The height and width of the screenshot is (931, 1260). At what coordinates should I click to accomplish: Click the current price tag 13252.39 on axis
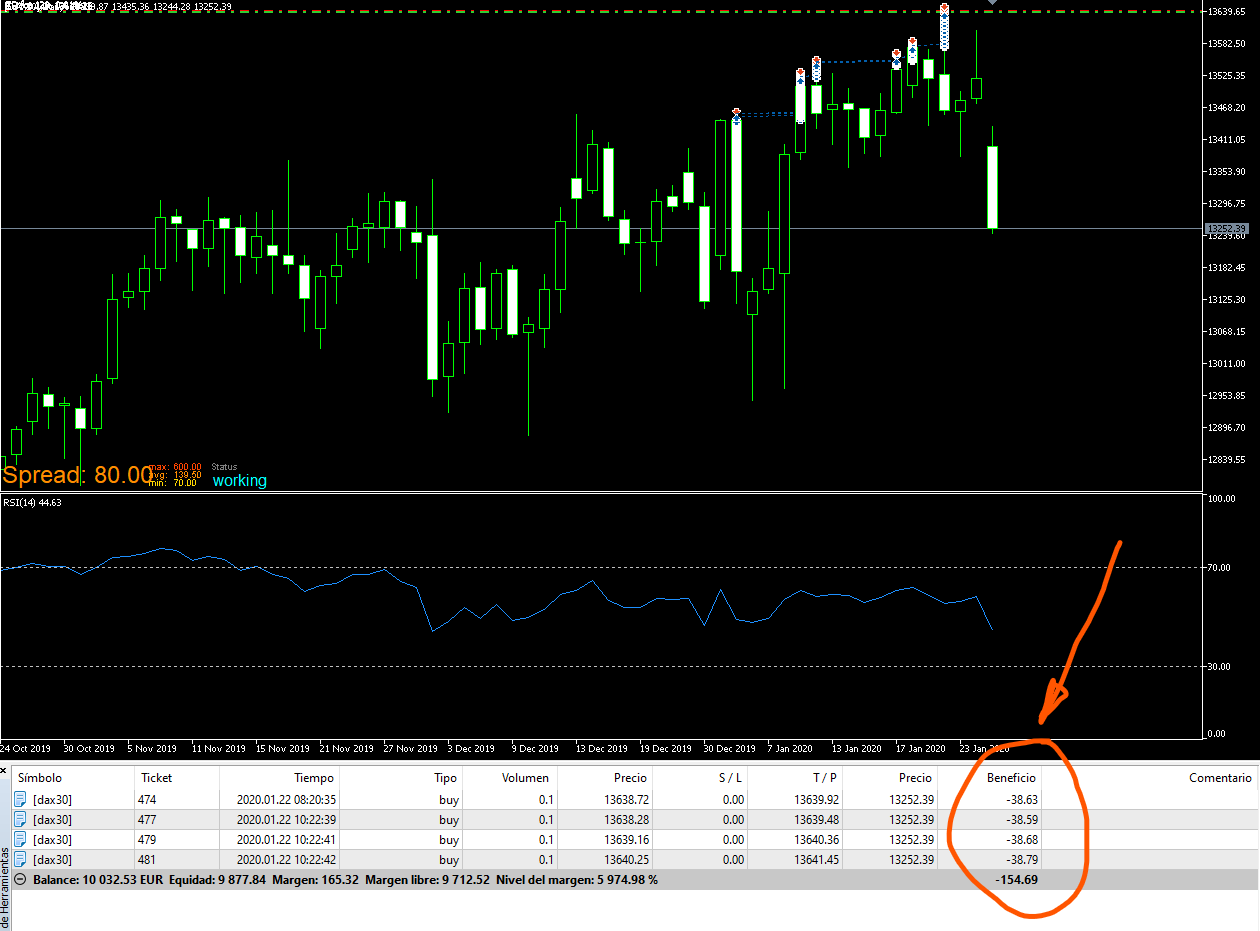tap(1227, 229)
